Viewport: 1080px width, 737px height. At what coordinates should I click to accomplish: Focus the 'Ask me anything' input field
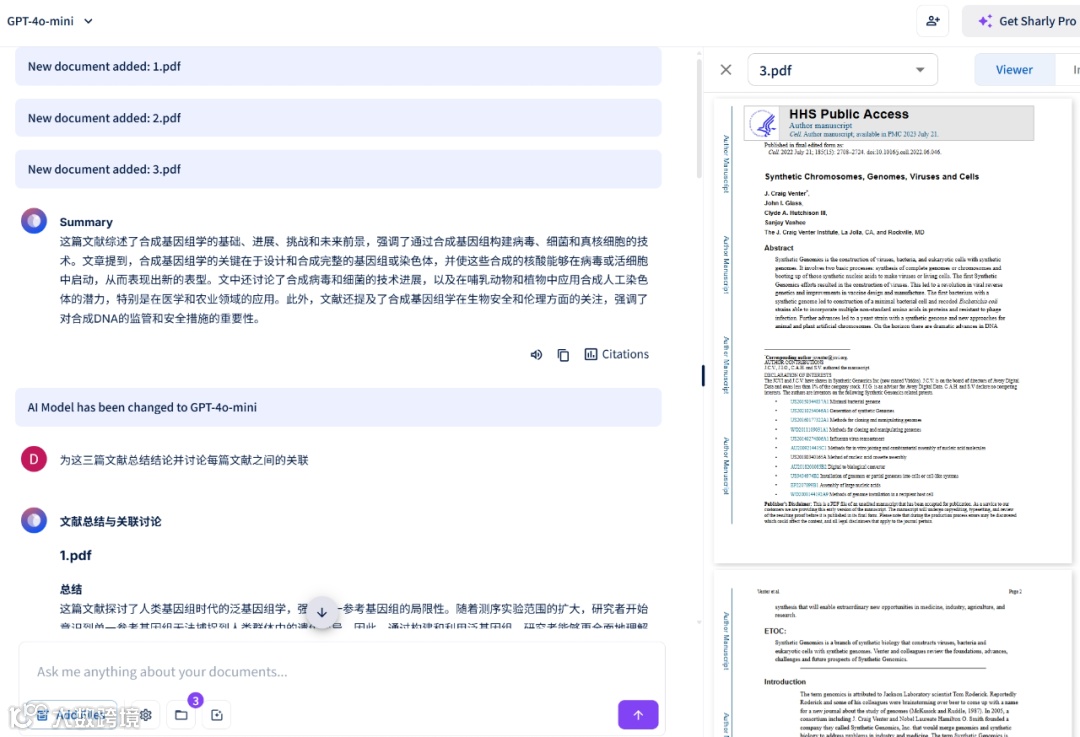[342, 672]
